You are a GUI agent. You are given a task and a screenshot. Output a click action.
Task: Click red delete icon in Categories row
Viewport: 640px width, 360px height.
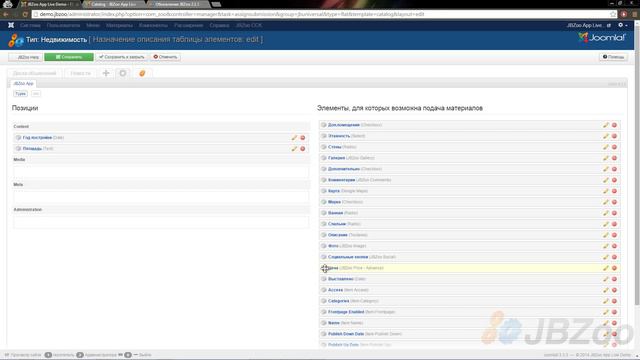coord(614,301)
